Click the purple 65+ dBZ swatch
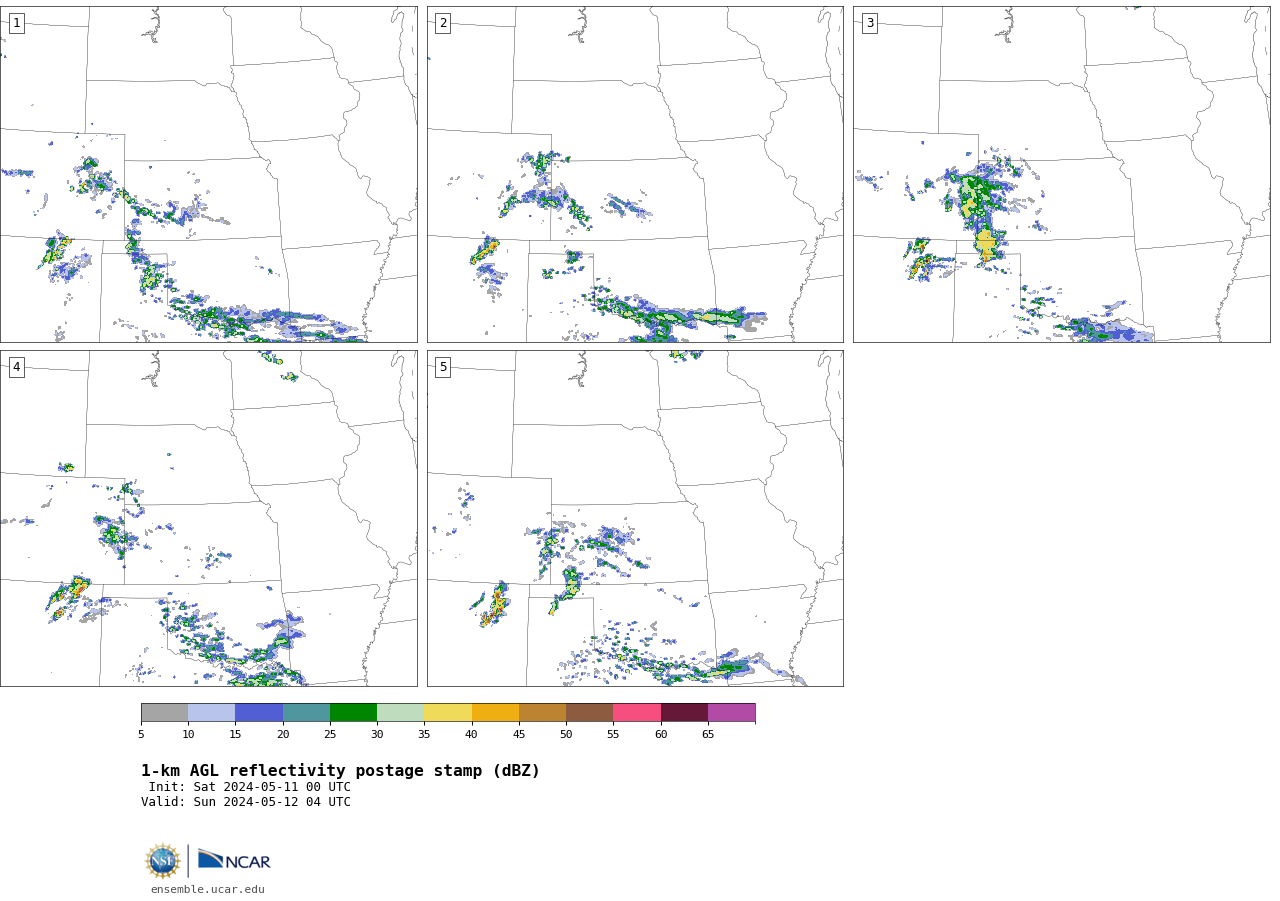This screenshot has height=901, width=1280. click(x=731, y=713)
